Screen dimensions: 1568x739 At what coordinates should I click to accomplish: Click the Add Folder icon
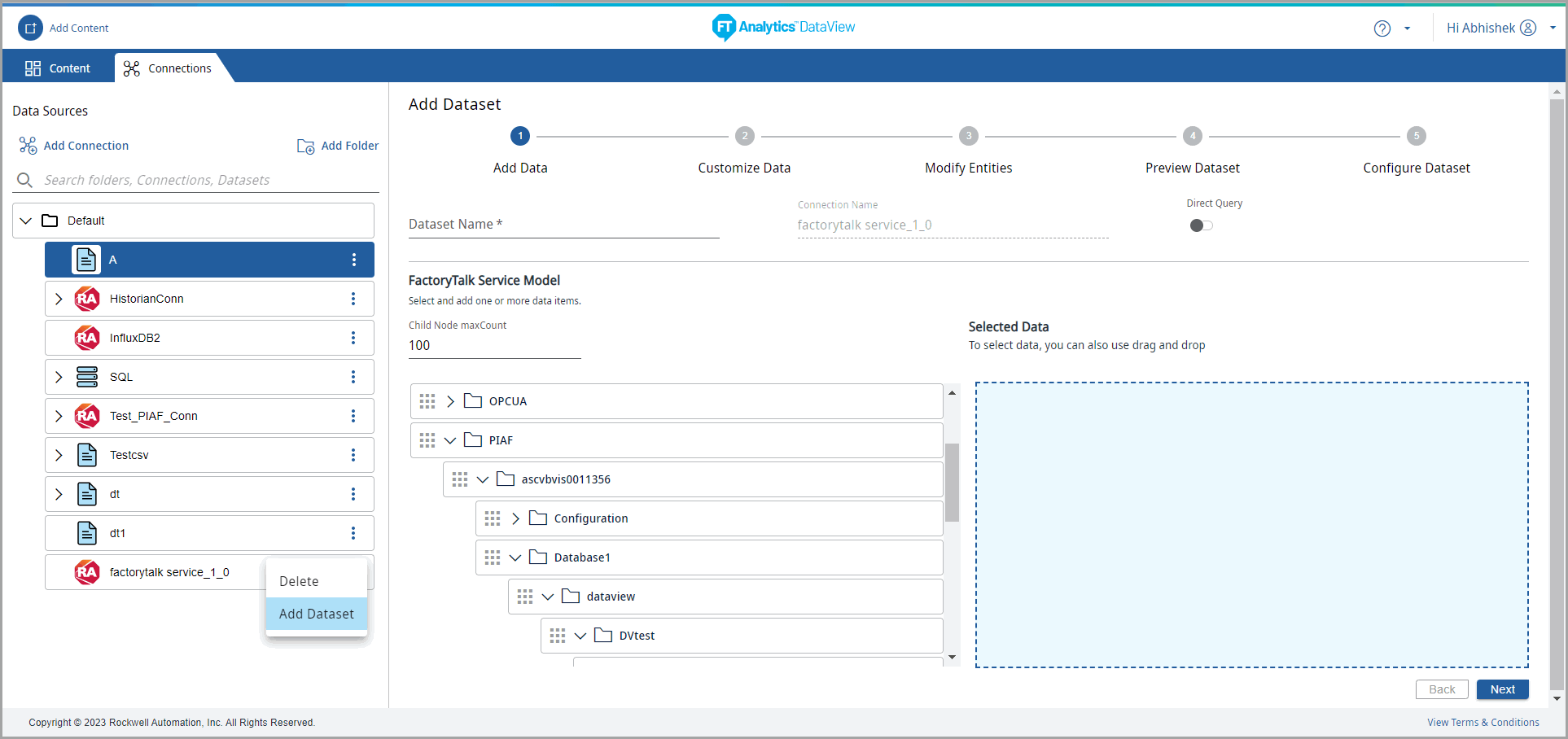(x=305, y=146)
